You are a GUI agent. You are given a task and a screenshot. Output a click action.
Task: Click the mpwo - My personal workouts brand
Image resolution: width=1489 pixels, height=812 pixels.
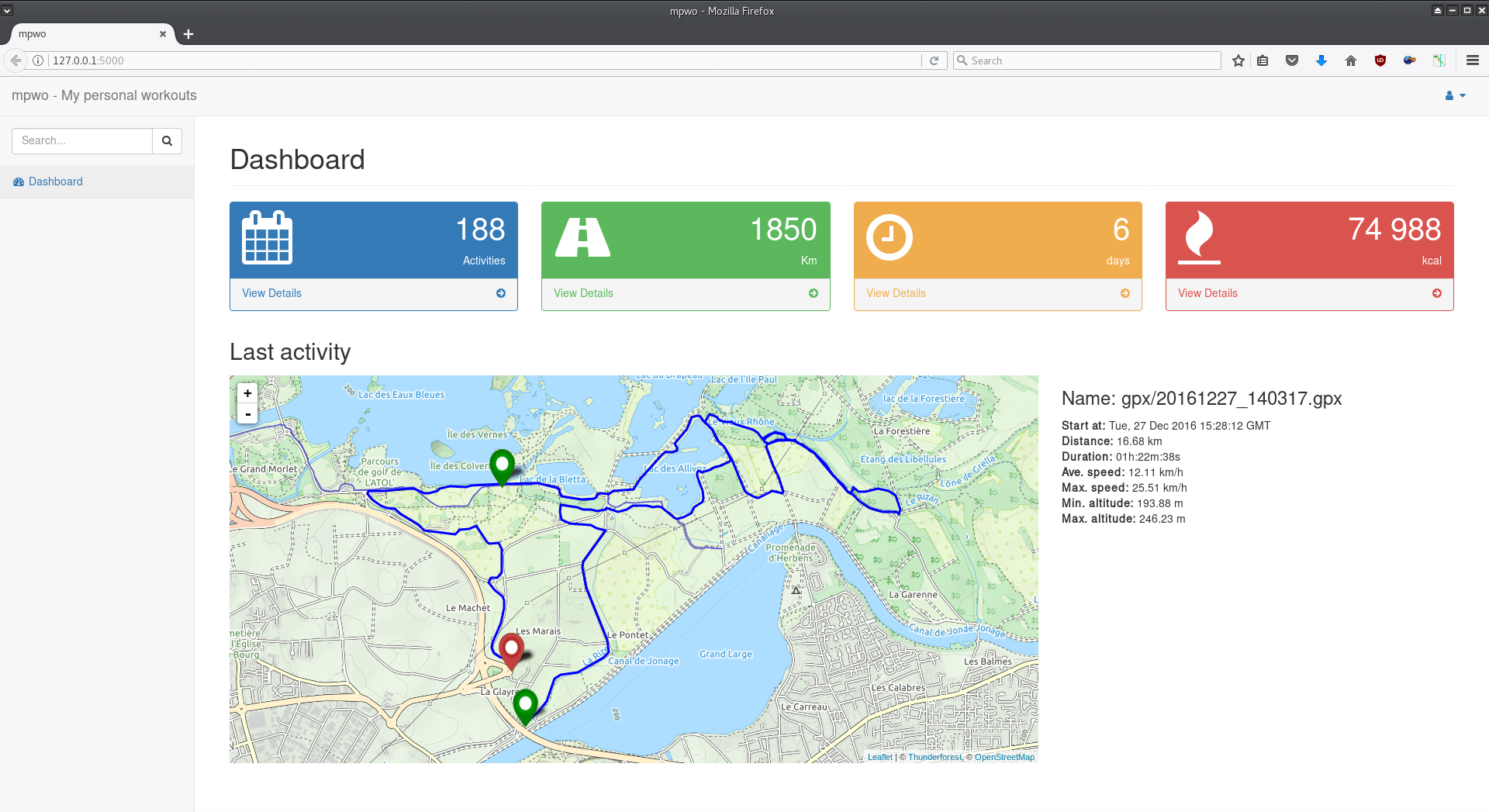coord(104,95)
